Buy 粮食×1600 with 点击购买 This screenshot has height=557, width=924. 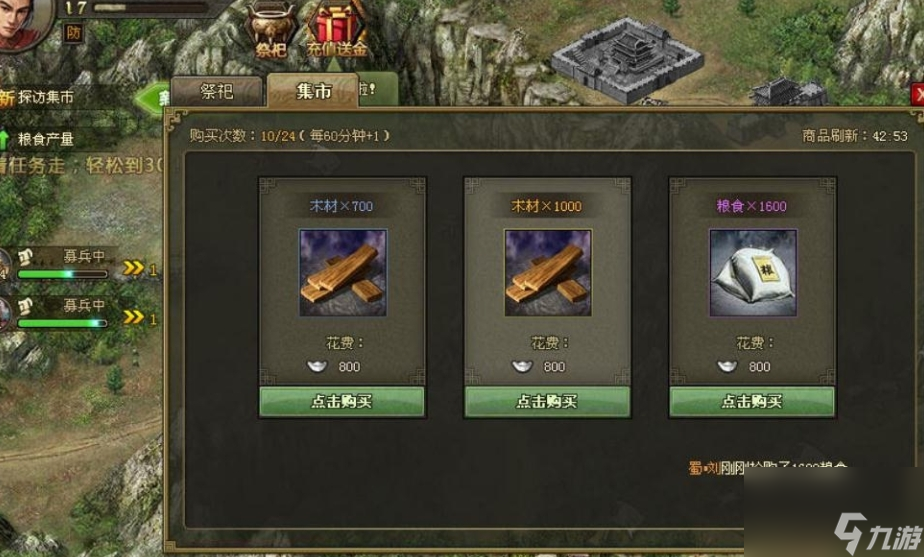(x=752, y=401)
